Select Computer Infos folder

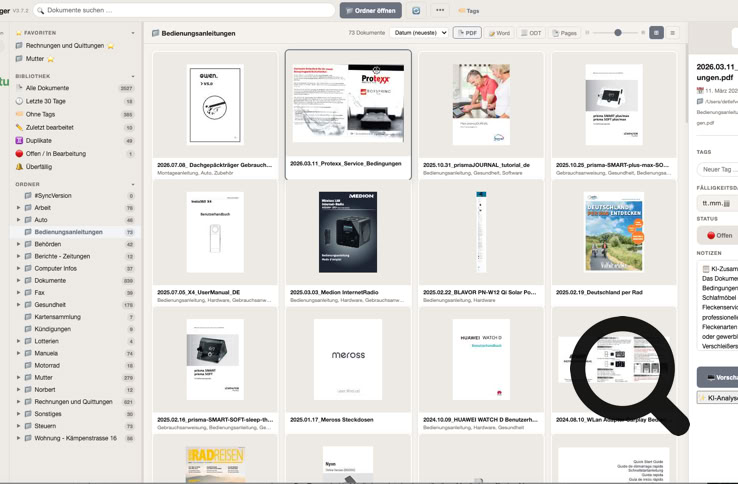pos(75,268)
